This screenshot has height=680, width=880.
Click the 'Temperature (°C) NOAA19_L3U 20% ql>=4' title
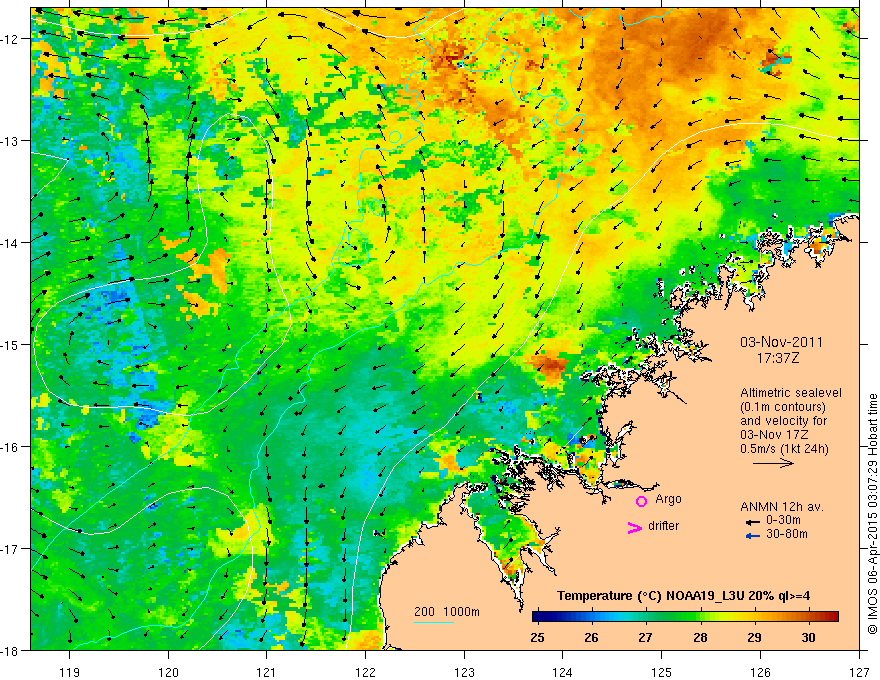coord(684,596)
